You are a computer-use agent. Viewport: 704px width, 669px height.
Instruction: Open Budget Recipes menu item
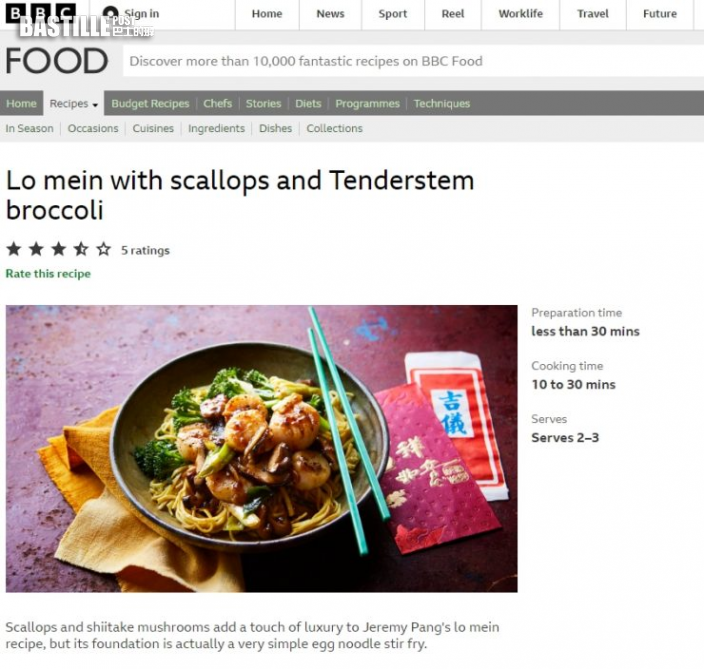pyautogui.click(x=150, y=104)
